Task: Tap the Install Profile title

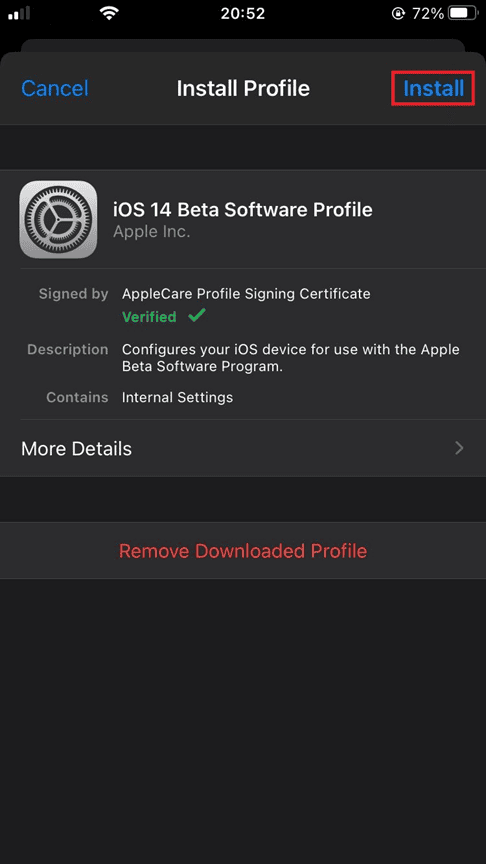Action: point(243,88)
